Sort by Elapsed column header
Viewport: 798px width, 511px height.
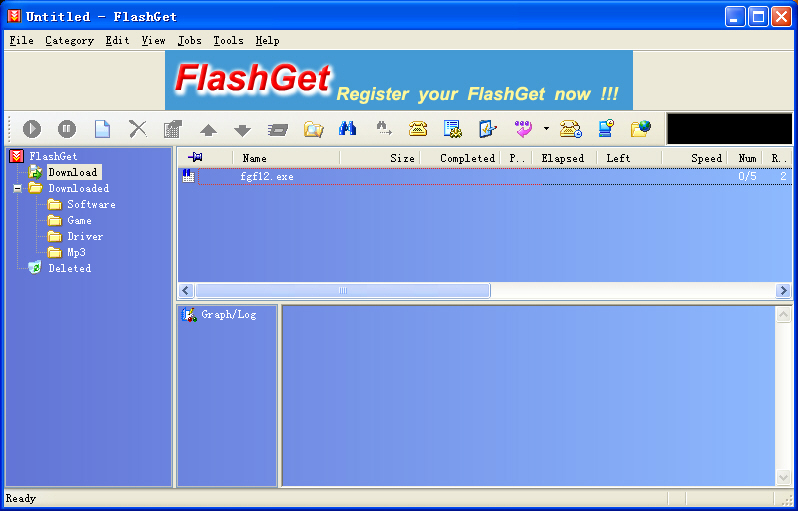point(564,158)
